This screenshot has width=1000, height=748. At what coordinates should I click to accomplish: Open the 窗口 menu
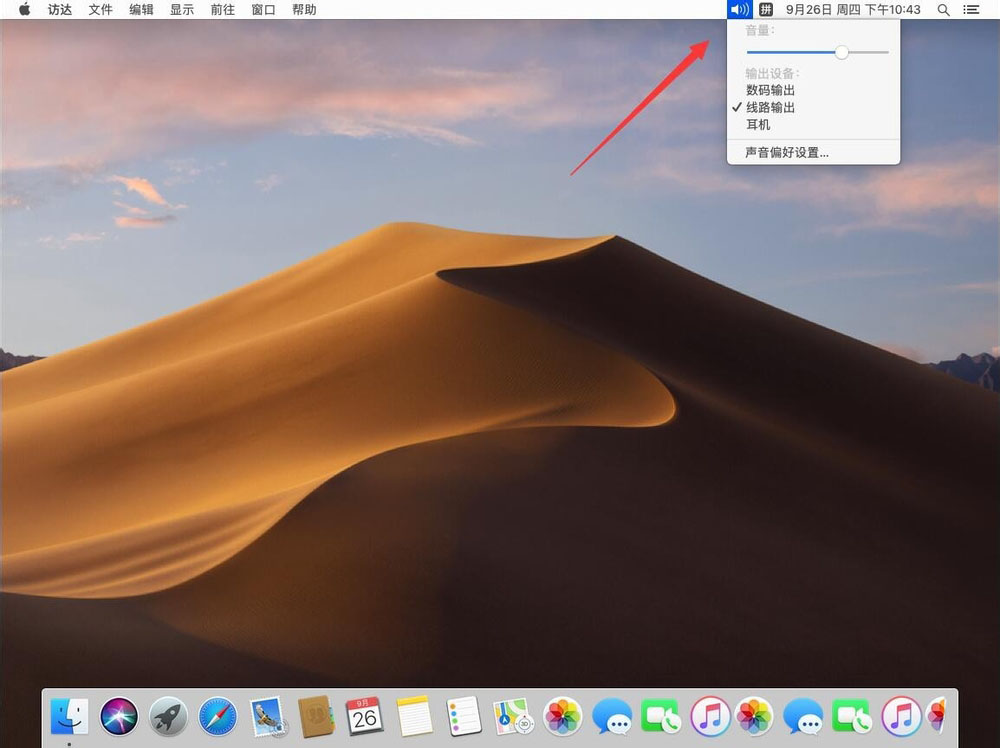click(x=263, y=10)
